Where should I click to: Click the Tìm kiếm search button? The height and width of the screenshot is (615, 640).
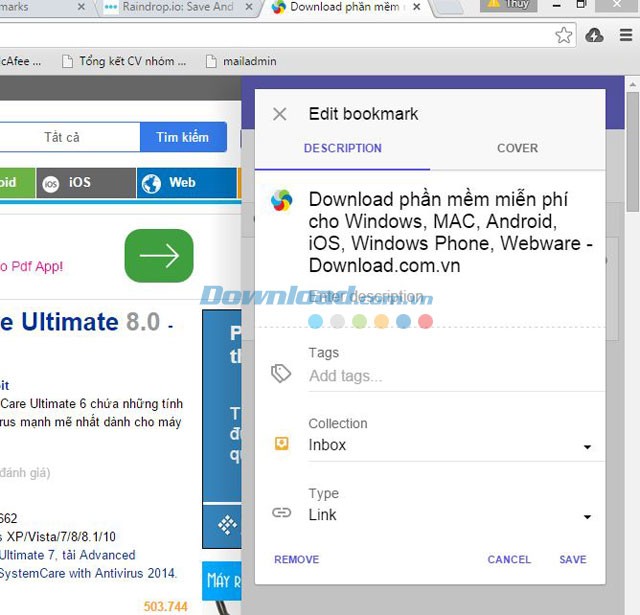(x=182, y=137)
